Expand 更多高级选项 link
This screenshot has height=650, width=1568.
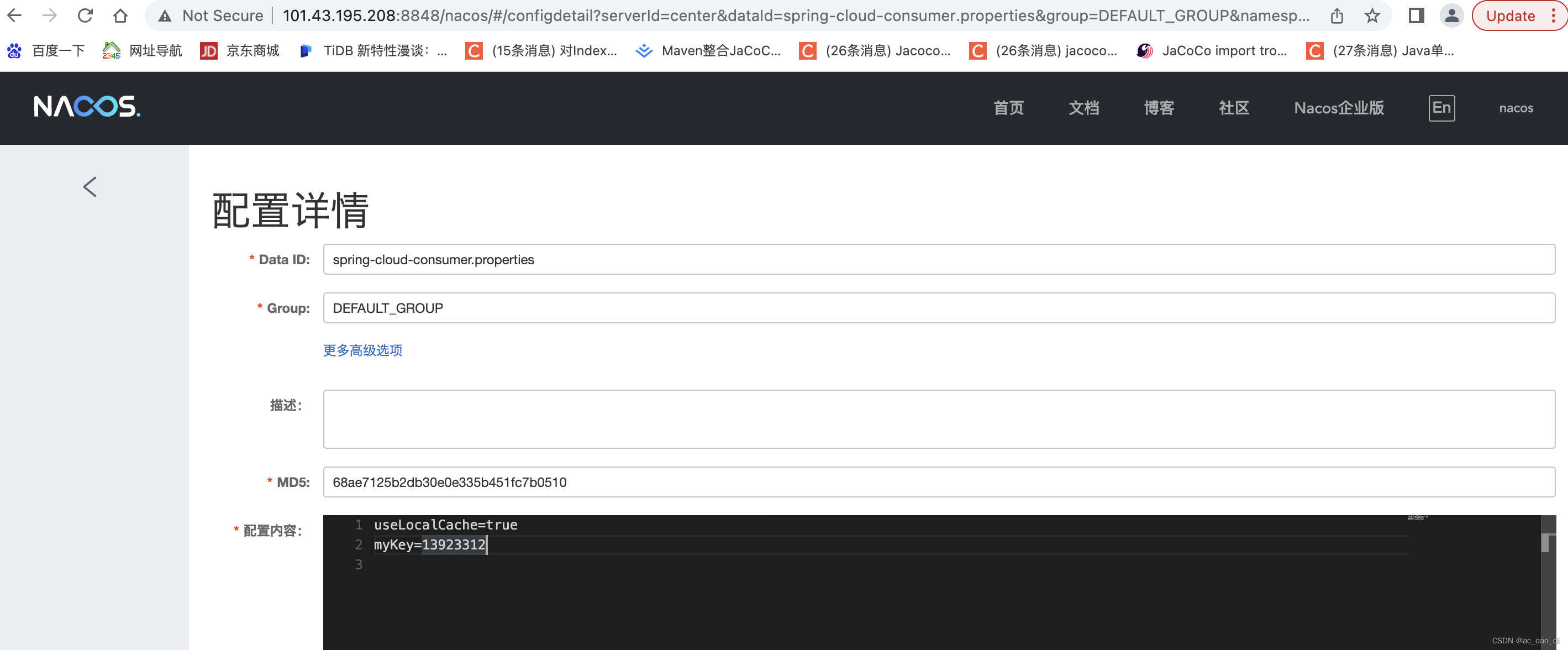363,350
